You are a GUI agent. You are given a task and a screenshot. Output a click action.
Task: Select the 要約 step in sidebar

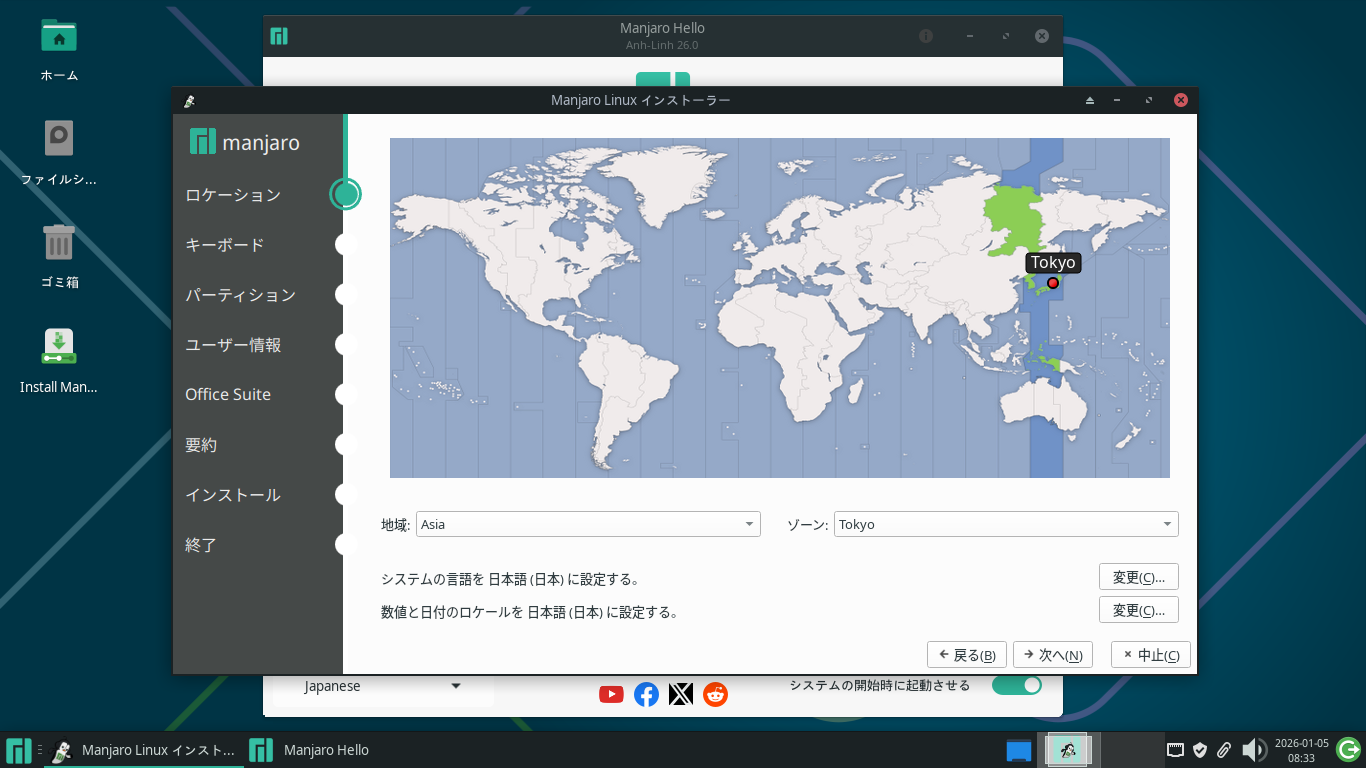201,445
